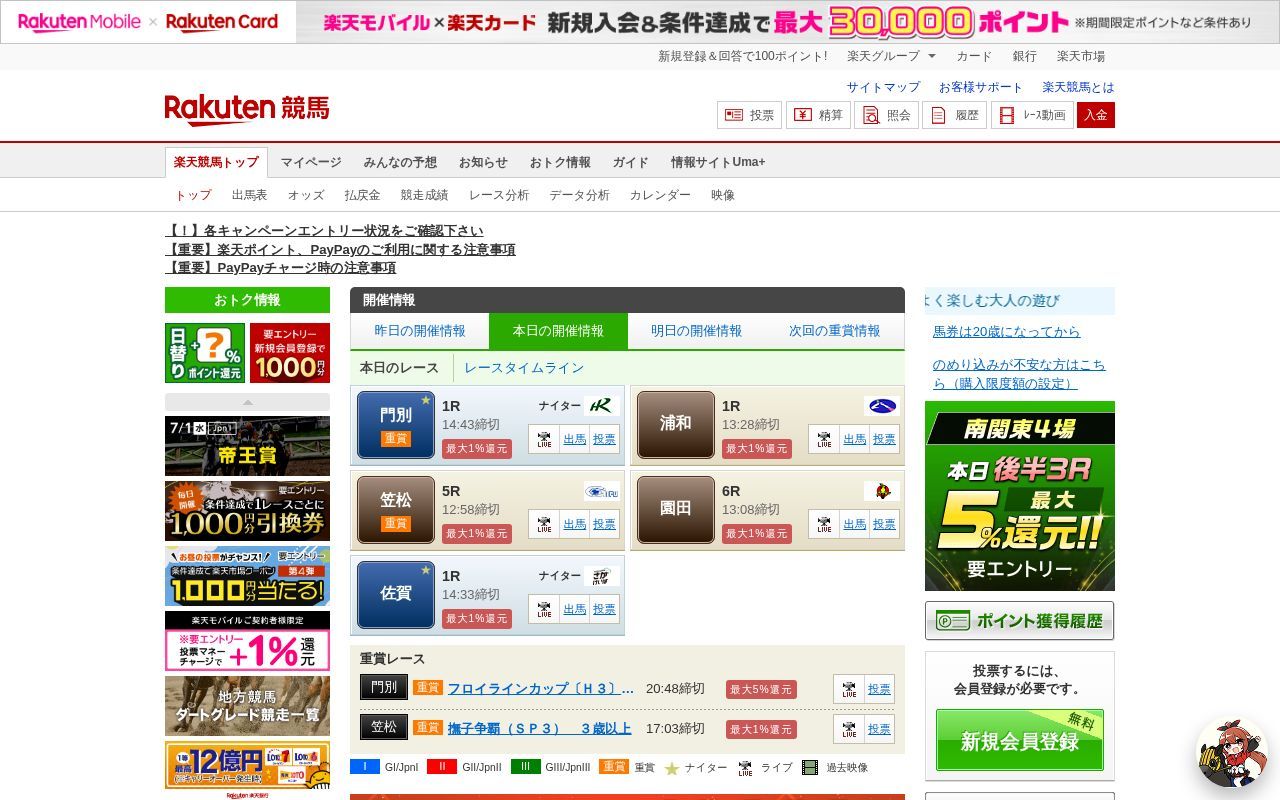Open live icon for 撫子争覇 race

[x=849, y=729]
